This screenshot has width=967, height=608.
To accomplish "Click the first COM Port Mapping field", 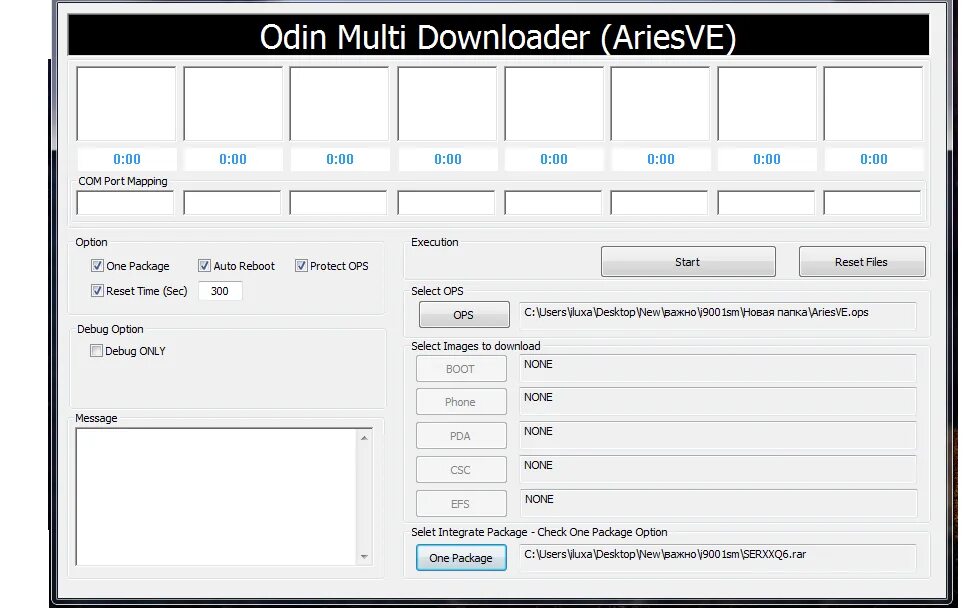I will tap(125, 203).
